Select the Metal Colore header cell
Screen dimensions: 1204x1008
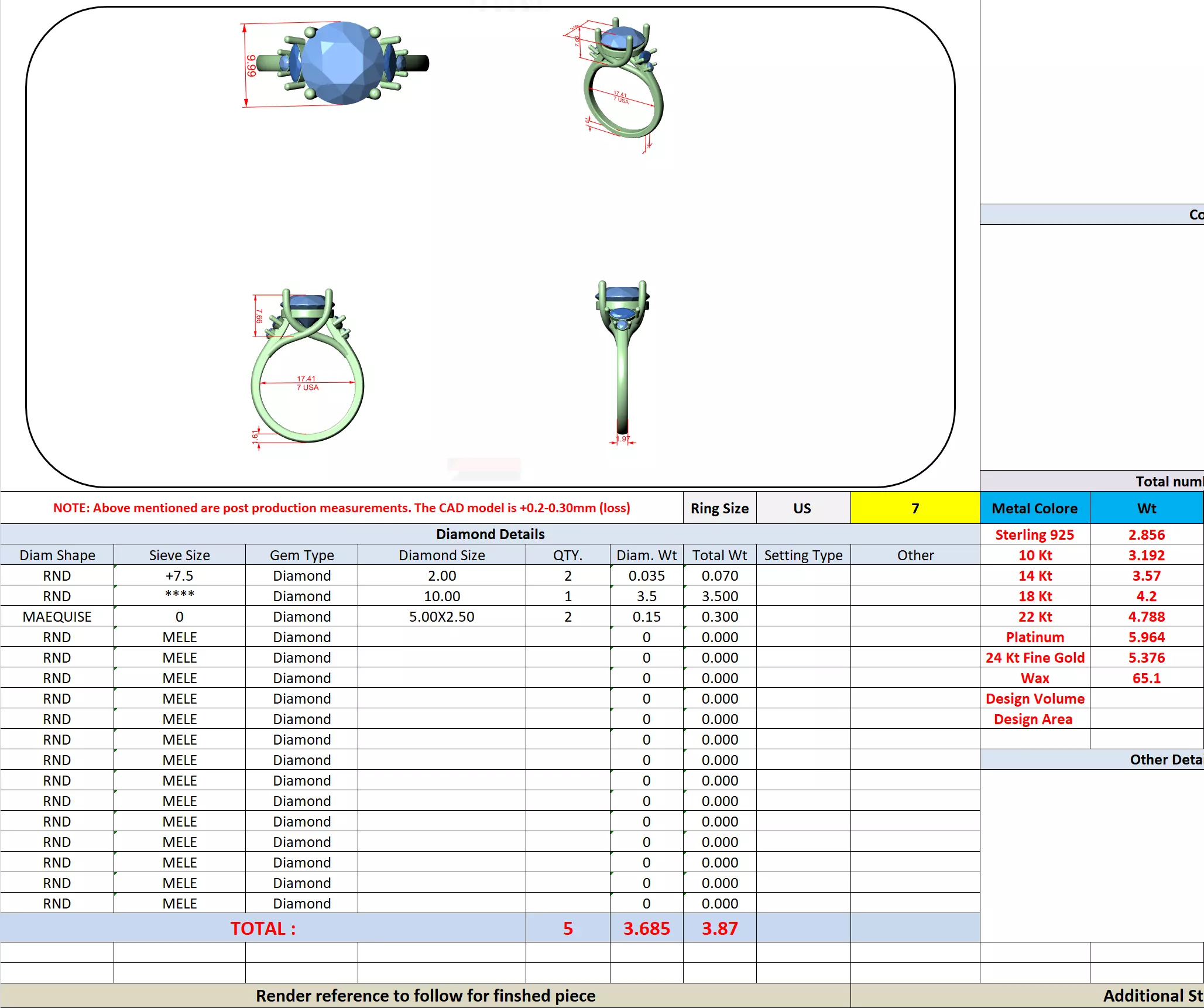[1034, 508]
